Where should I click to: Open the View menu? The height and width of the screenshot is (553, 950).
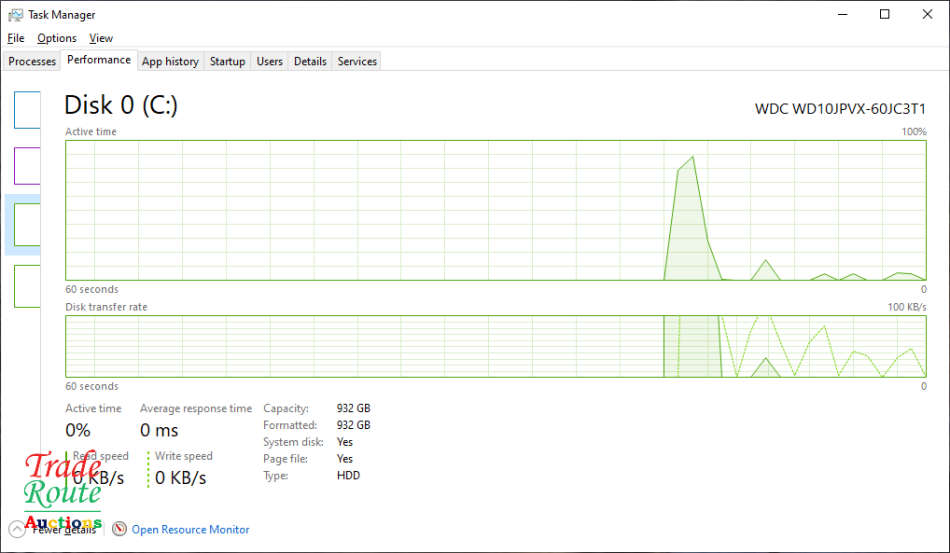point(101,38)
